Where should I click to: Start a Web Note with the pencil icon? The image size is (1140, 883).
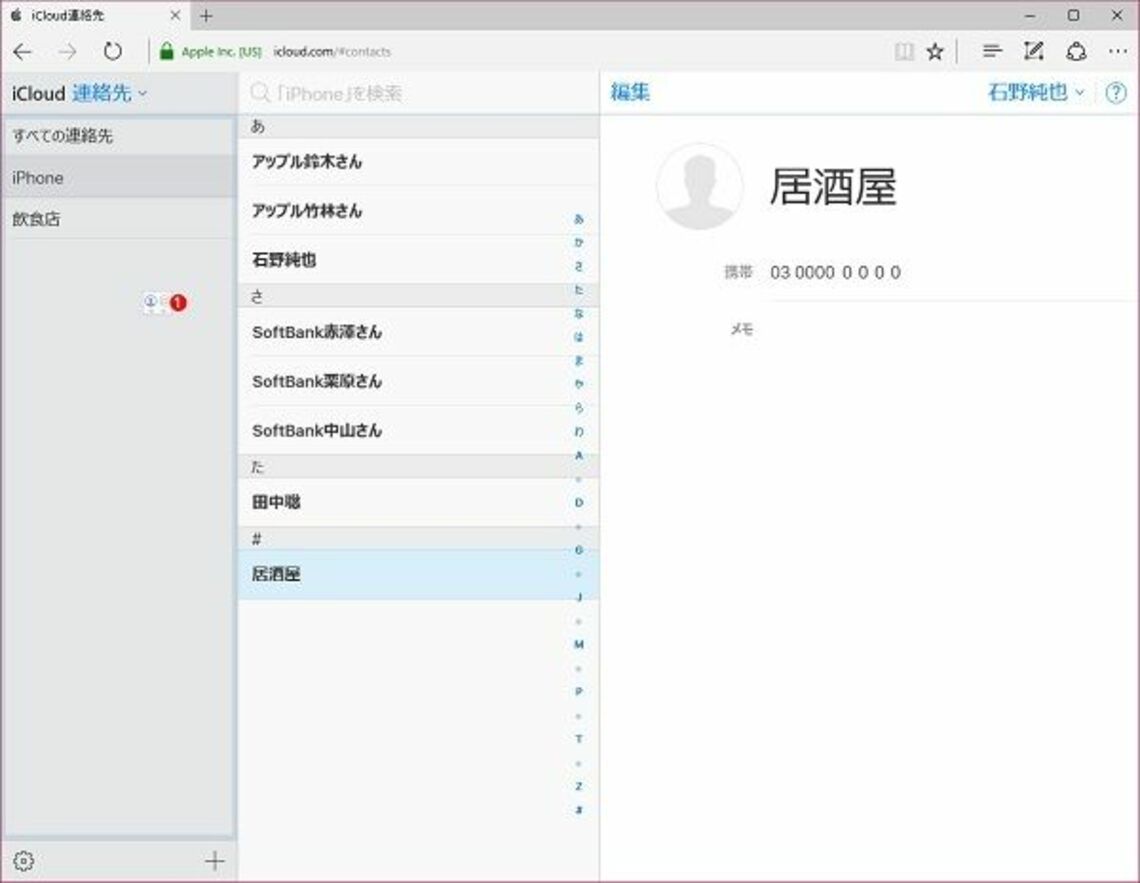[1033, 51]
